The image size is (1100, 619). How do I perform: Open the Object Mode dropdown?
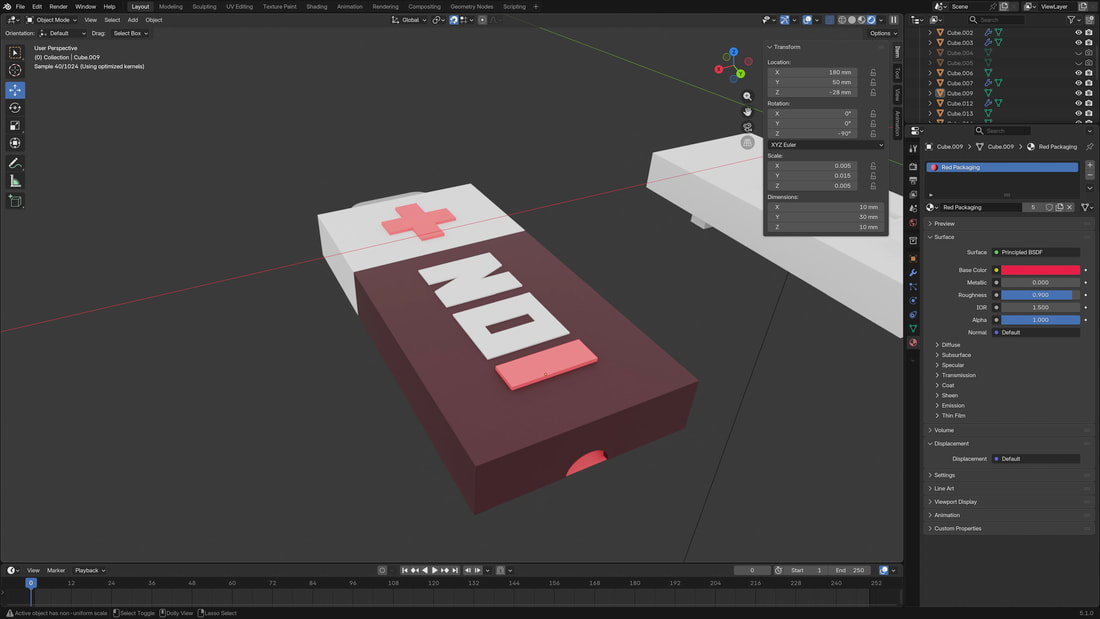[x=50, y=20]
